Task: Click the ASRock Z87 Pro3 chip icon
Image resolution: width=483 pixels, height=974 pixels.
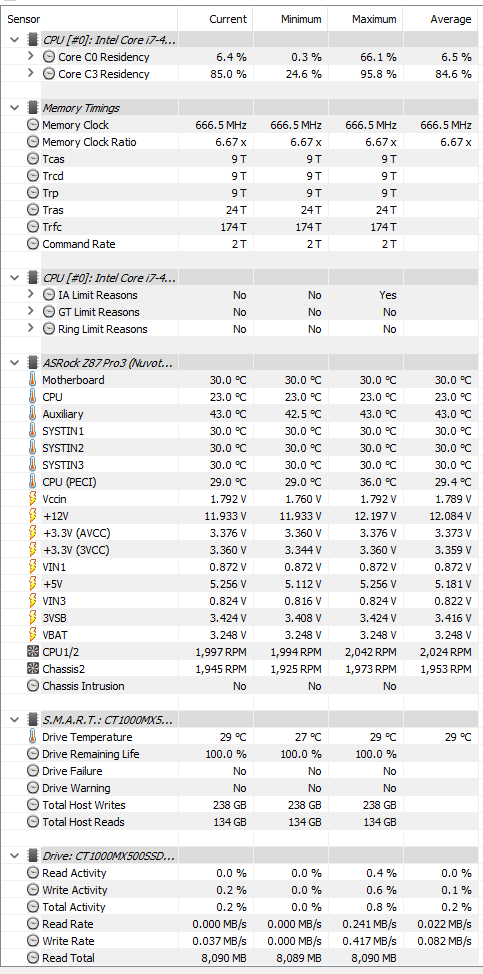Action: click(33, 363)
